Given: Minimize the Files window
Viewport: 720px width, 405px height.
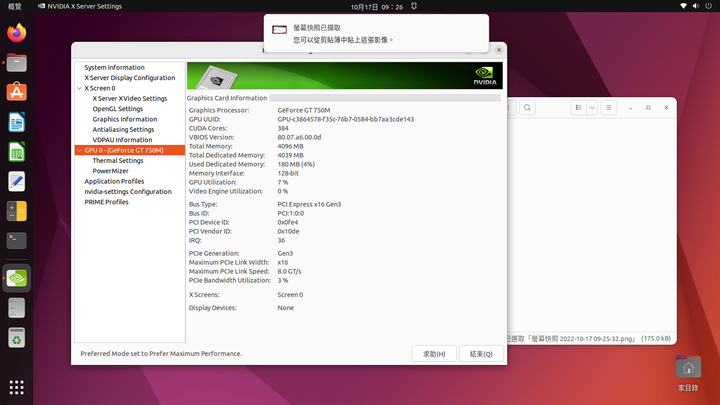Looking at the screenshot, I should tap(630, 107).
